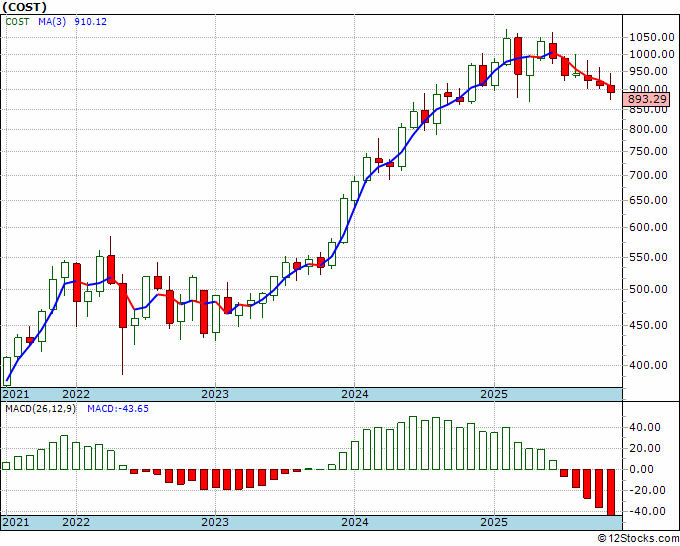The height and width of the screenshot is (546, 680).
Task: Click the tallest green MACD bar in mid-2024
Action: click(x=413, y=443)
